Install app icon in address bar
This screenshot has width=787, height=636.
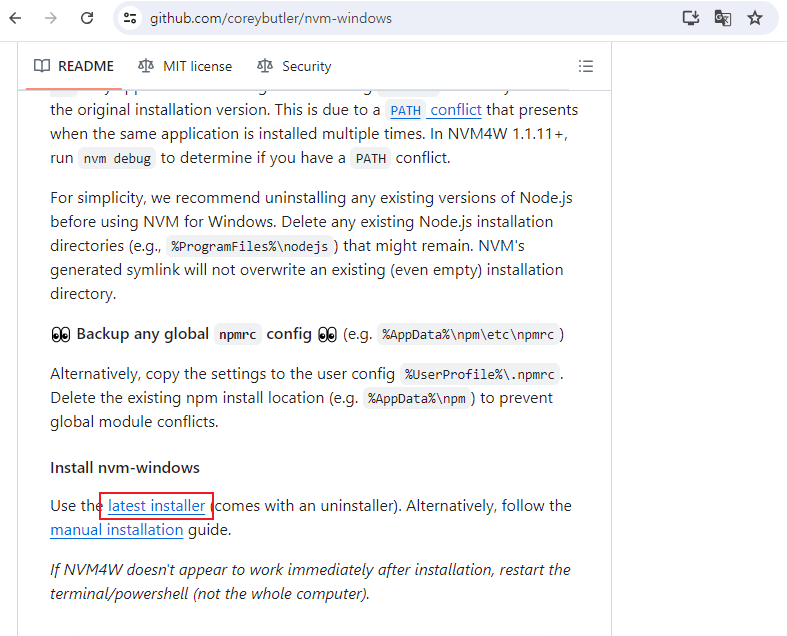[x=691, y=19]
